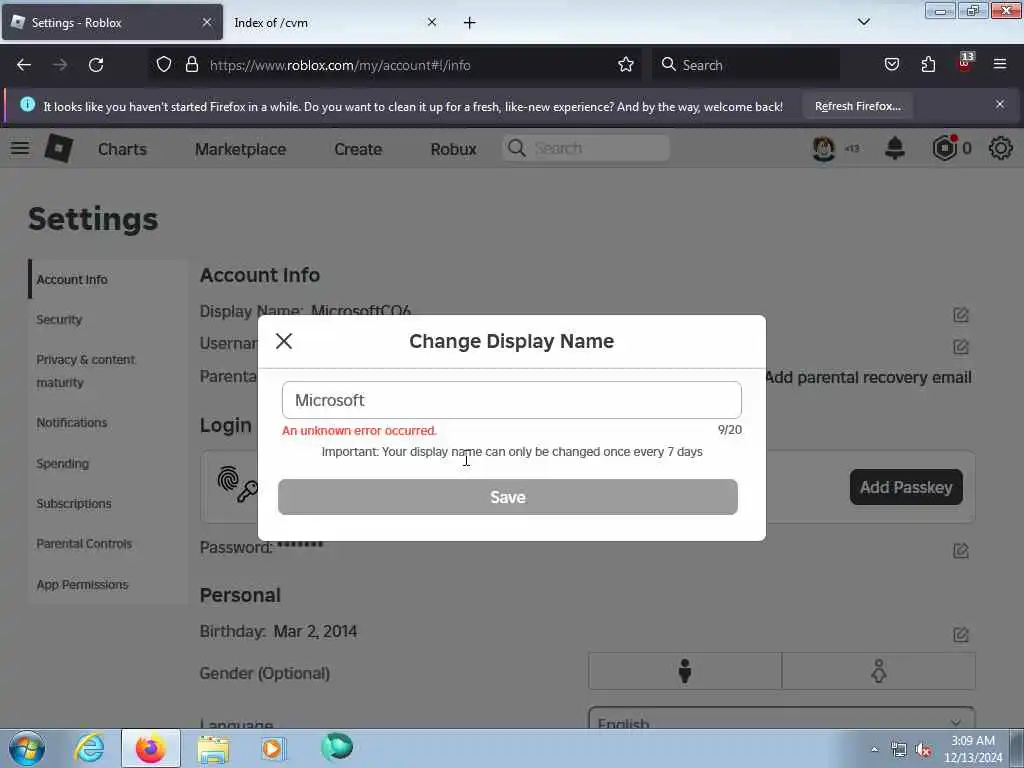This screenshot has width=1024, height=768.
Task: Click Refresh Firefox… button
Action: (857, 106)
